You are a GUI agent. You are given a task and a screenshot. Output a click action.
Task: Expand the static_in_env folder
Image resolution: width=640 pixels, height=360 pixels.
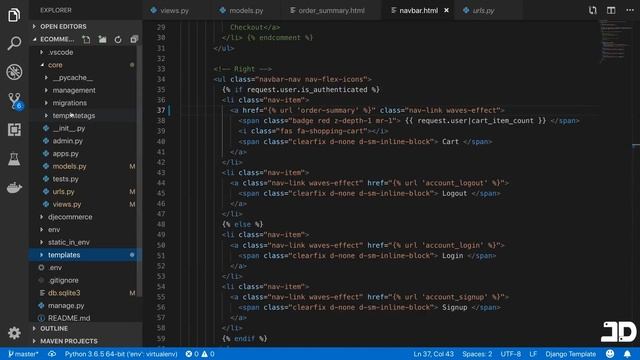click(69, 242)
